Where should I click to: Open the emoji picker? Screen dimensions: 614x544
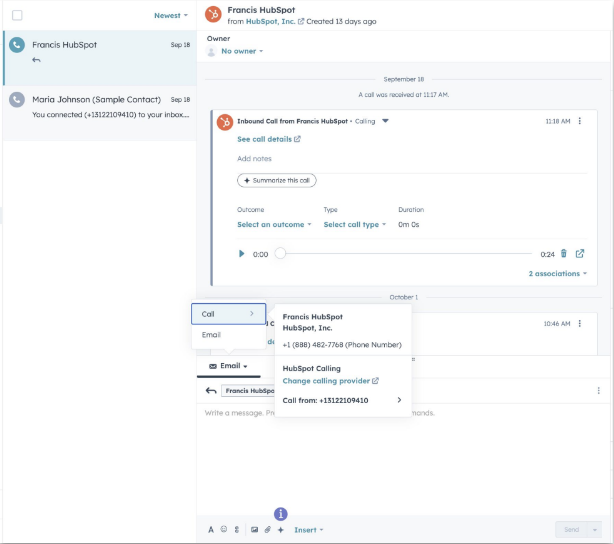[x=224, y=530]
